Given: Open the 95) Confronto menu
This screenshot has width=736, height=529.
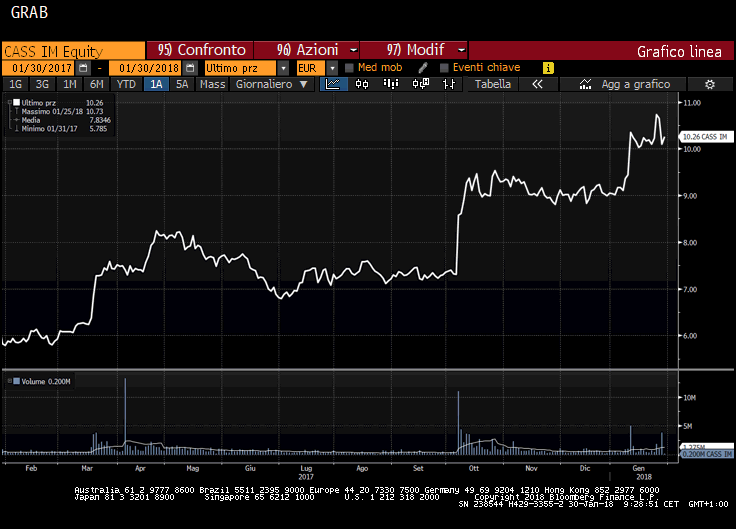Looking at the screenshot, I should (202, 50).
